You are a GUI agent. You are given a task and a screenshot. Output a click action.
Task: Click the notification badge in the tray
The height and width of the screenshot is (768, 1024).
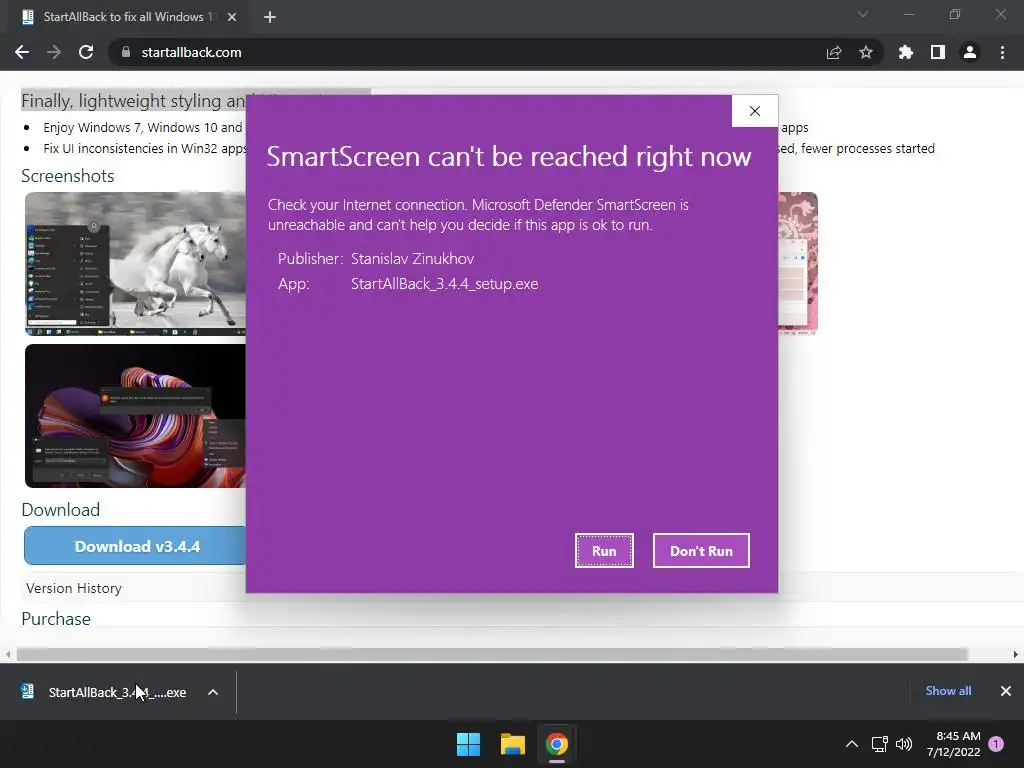coord(996,744)
